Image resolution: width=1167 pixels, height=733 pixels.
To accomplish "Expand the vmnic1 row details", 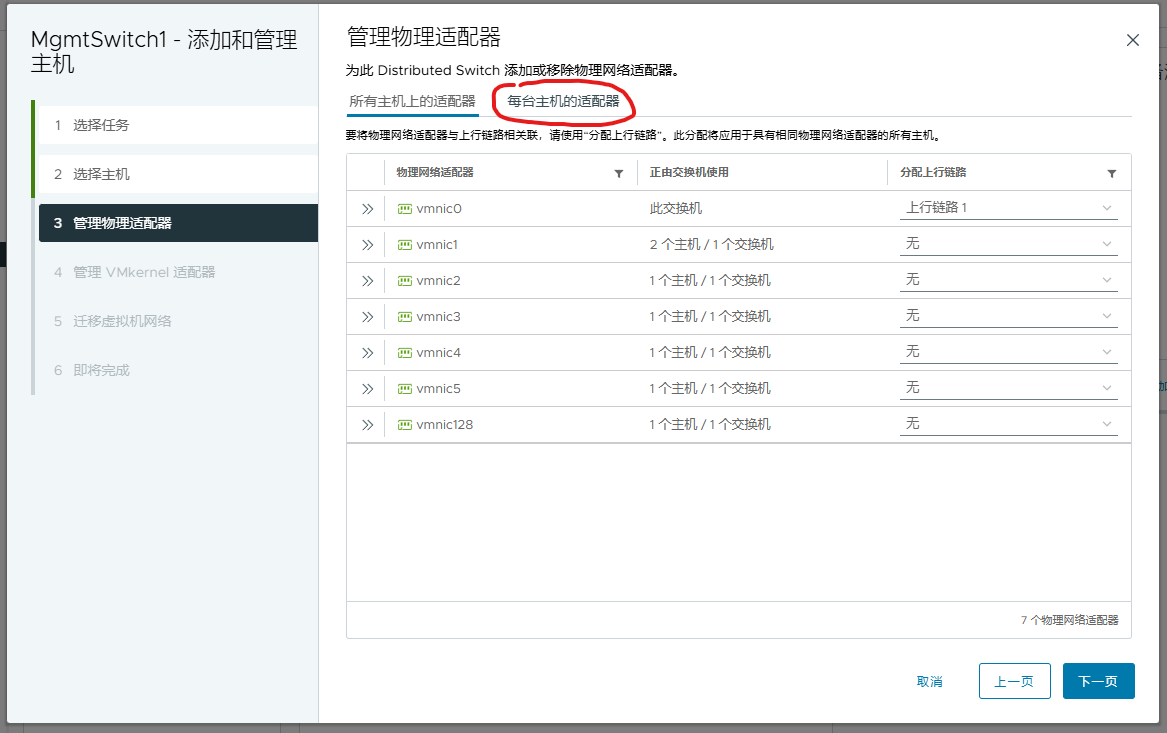I will click(367, 245).
